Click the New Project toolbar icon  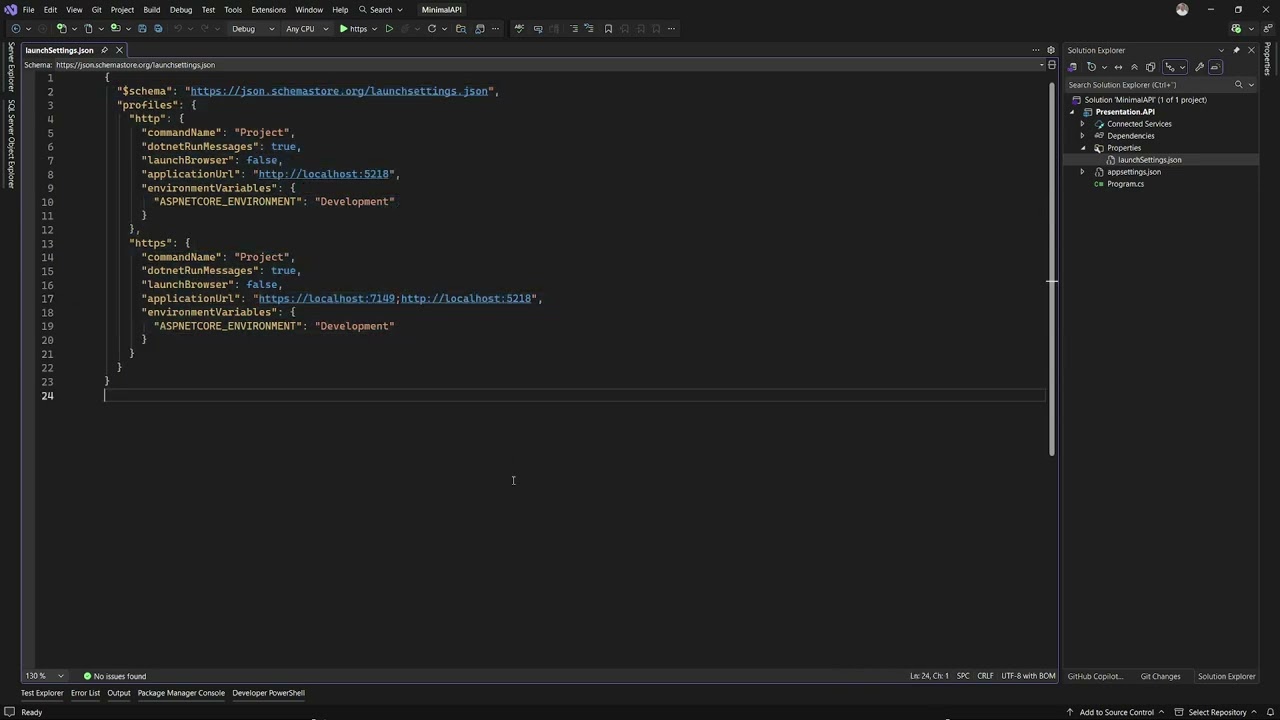tap(61, 29)
